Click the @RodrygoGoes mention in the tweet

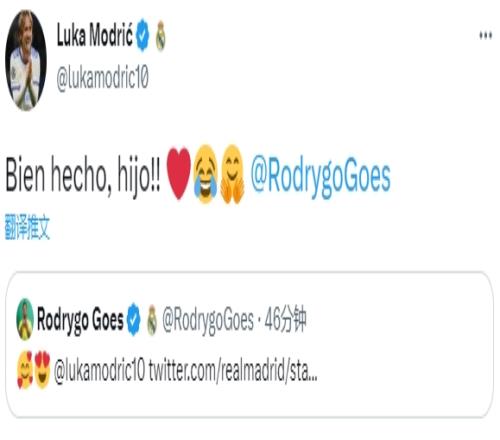320,177
